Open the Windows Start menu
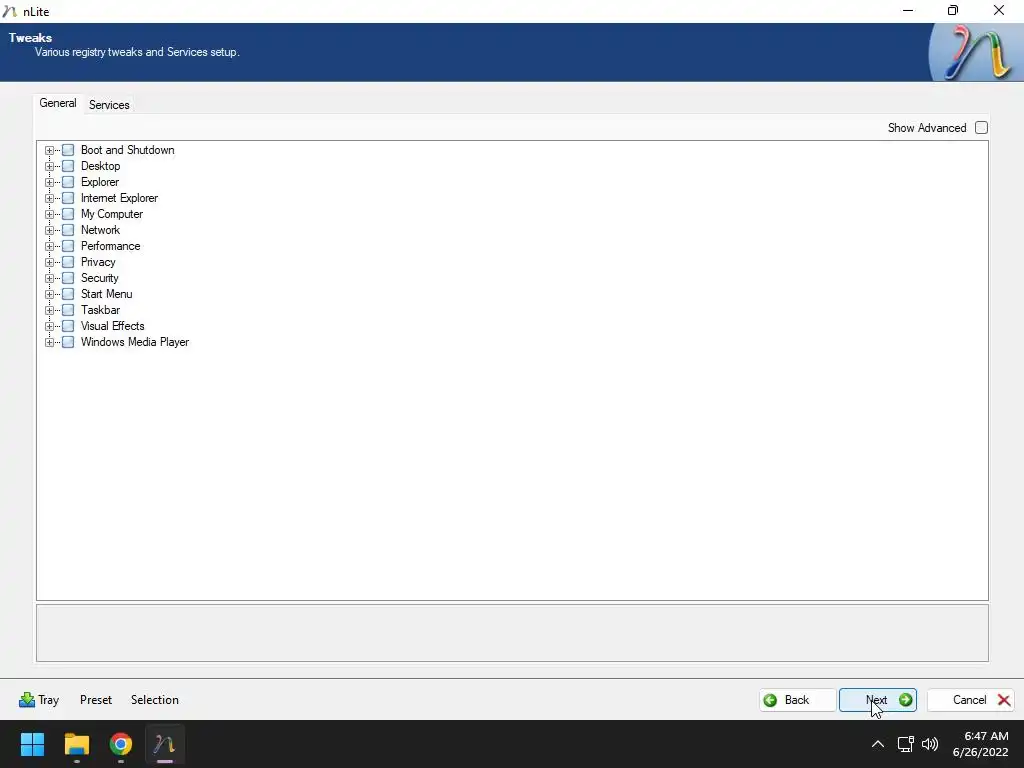Image resolution: width=1024 pixels, height=768 pixels. click(32, 744)
